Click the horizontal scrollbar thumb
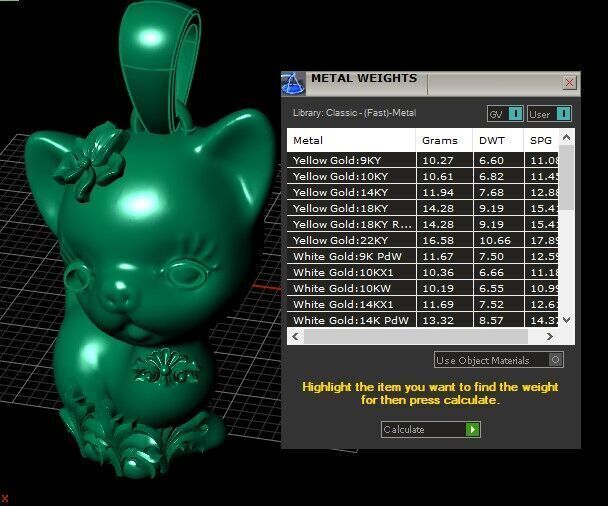Image resolution: width=608 pixels, height=506 pixels. [416, 336]
